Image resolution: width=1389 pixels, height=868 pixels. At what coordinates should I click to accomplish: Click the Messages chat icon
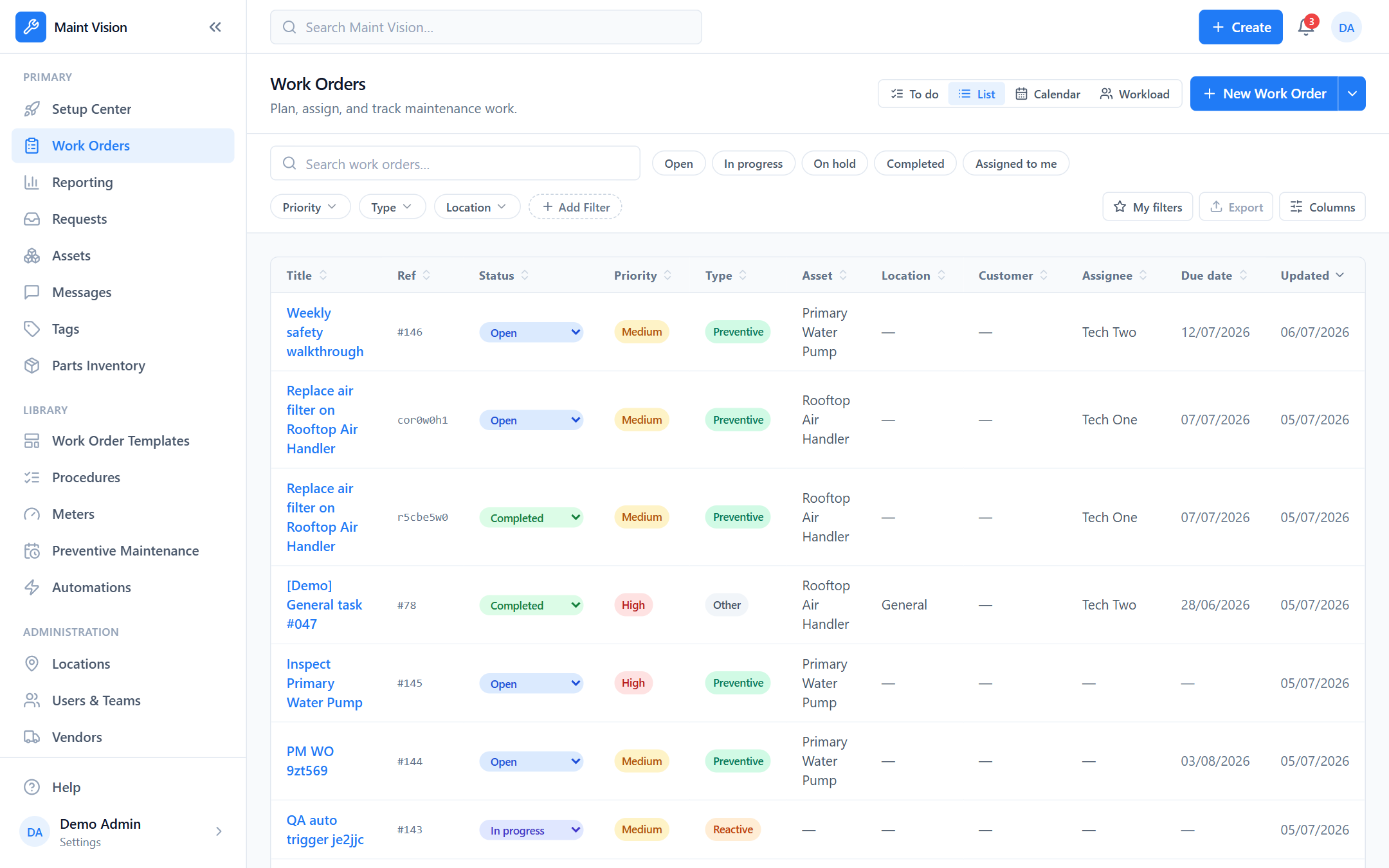point(32,292)
